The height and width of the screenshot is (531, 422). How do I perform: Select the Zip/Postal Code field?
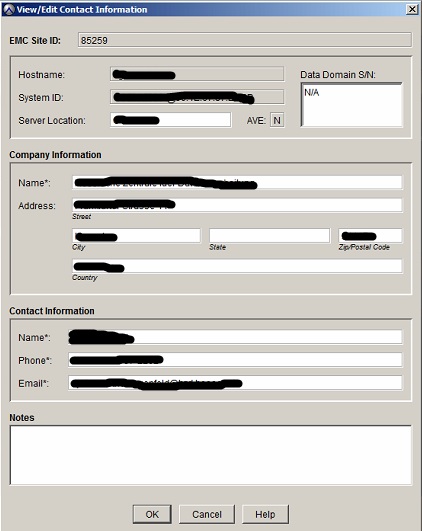click(371, 236)
